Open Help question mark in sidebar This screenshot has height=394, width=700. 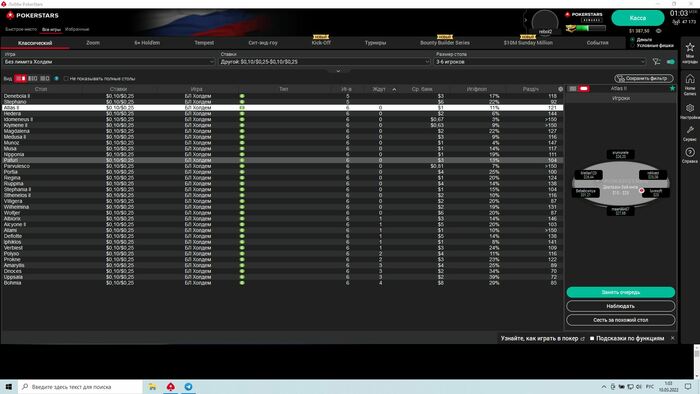coord(690,152)
